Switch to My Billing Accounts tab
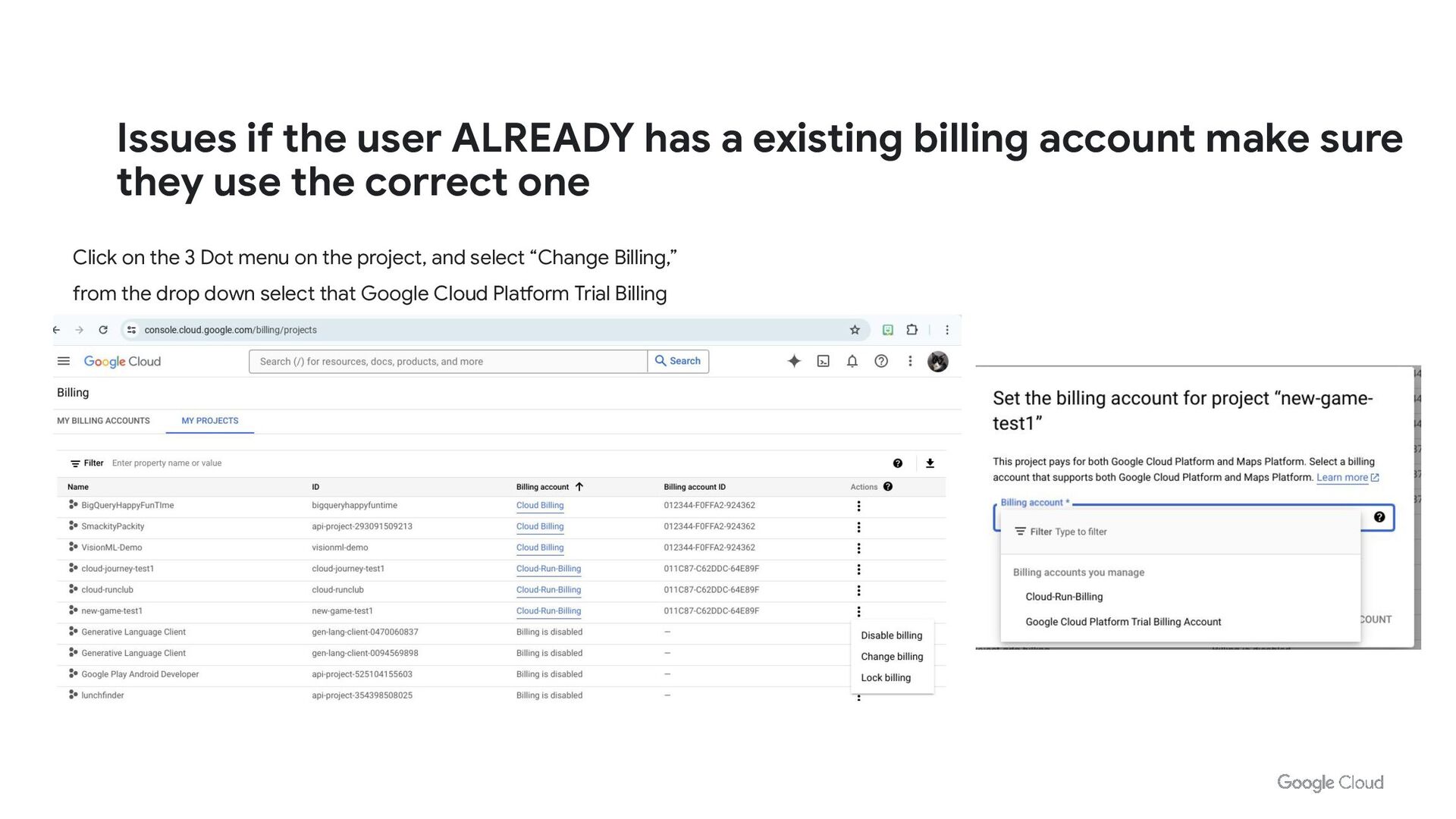Screen dimensions: 1456x819 103,421
